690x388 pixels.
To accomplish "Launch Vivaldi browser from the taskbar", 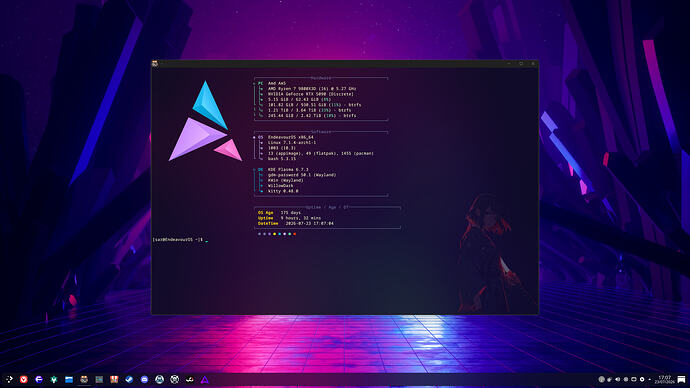I will click(x=24, y=379).
